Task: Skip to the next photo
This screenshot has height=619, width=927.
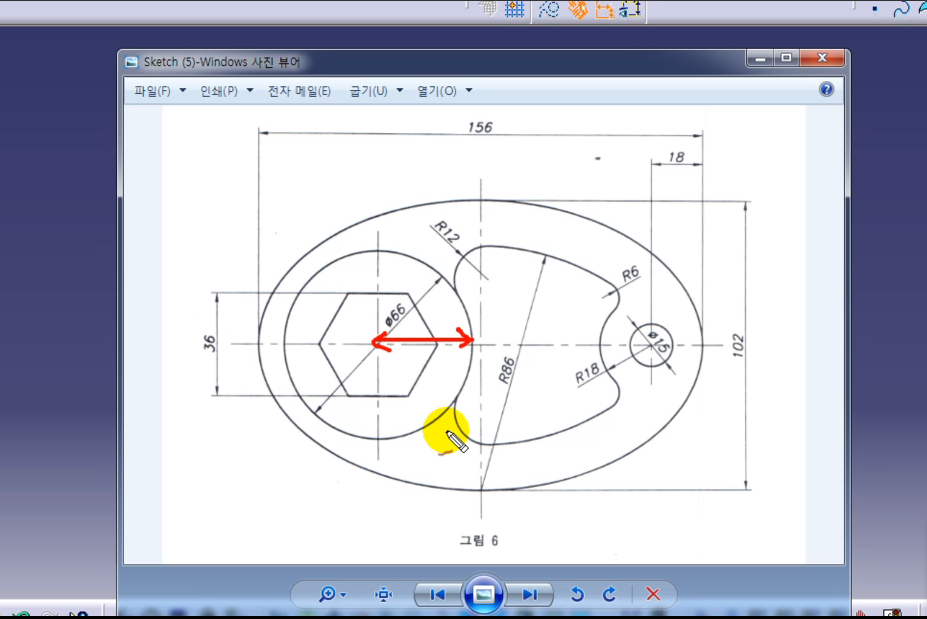Action: coord(530,594)
